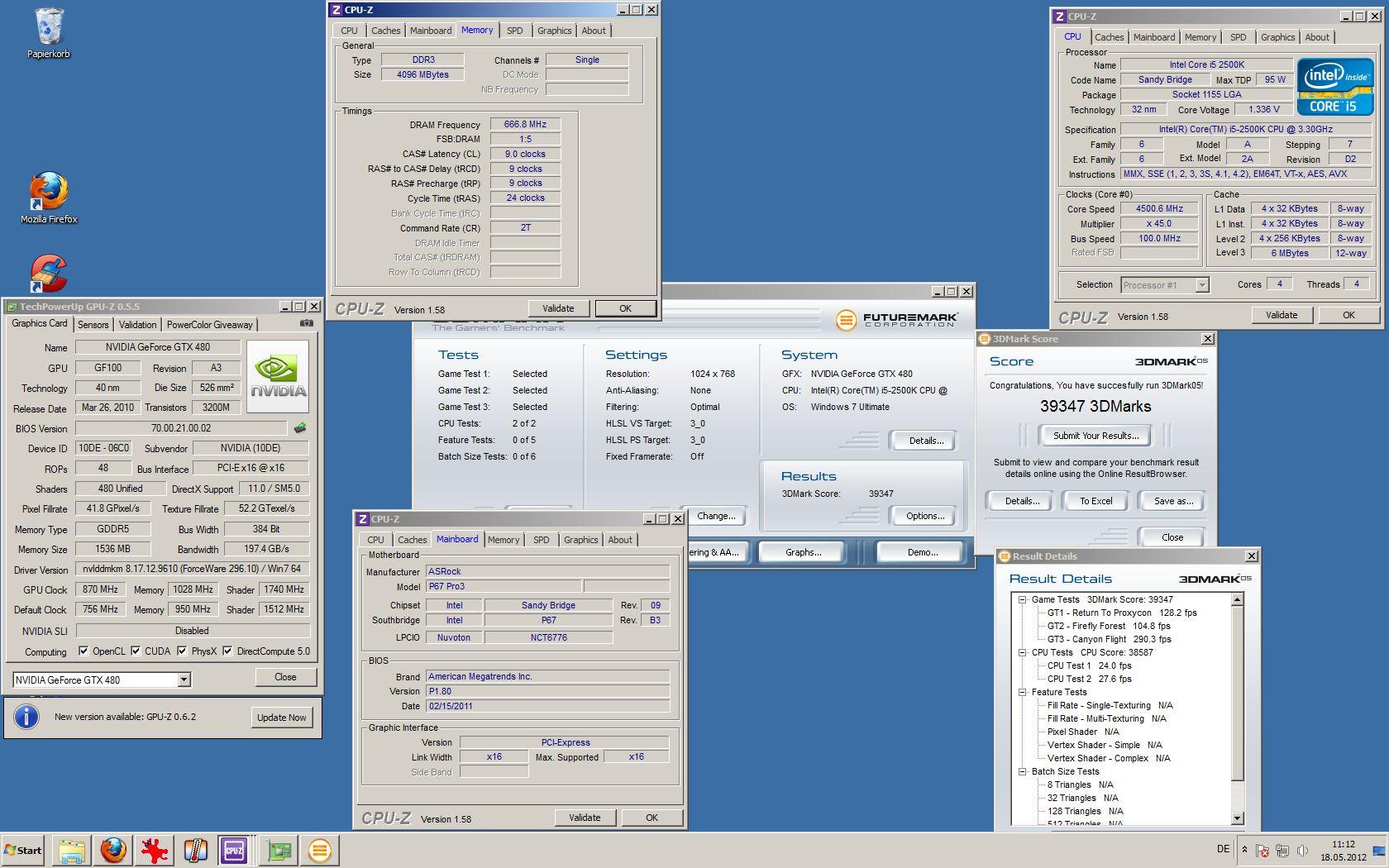Click the DRAM Frequency value 666.8 MHz
Viewport: 1389px width, 868px height.
coord(525,124)
